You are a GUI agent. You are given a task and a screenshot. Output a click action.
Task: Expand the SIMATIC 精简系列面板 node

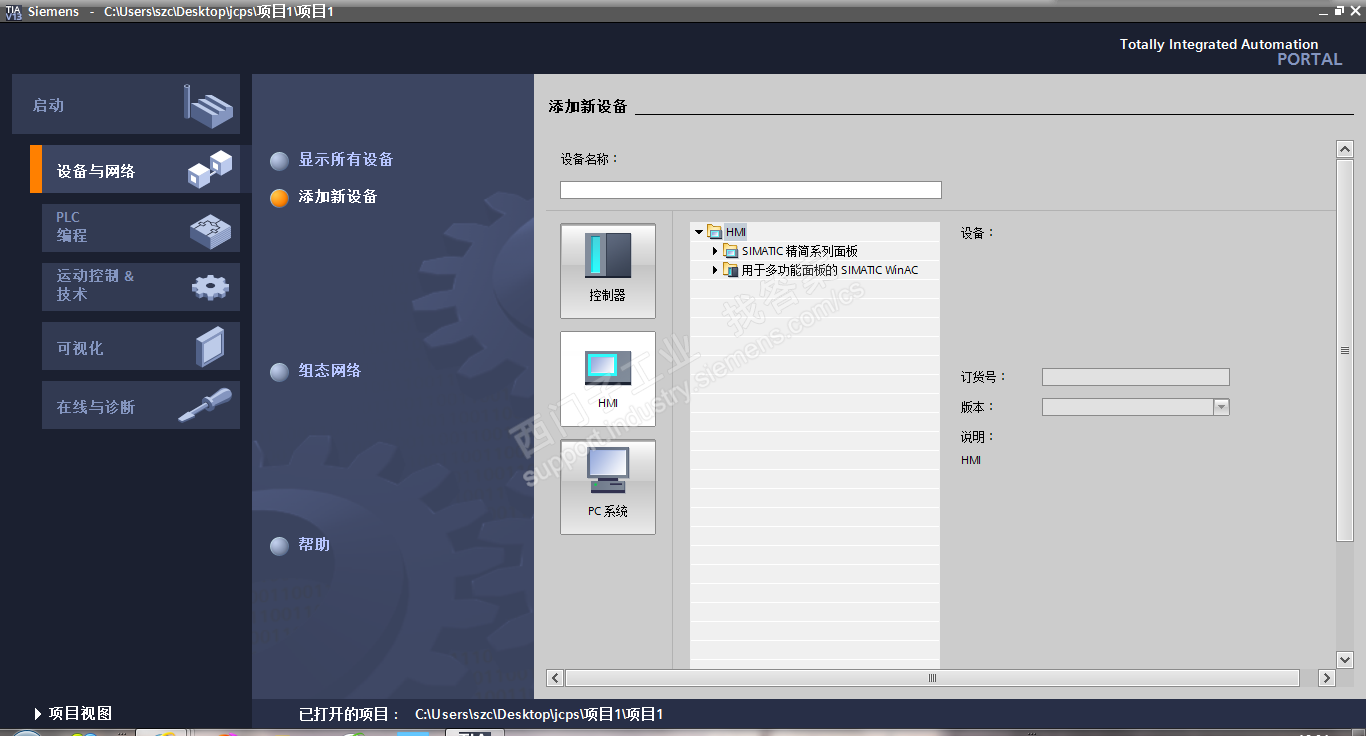tap(715, 251)
